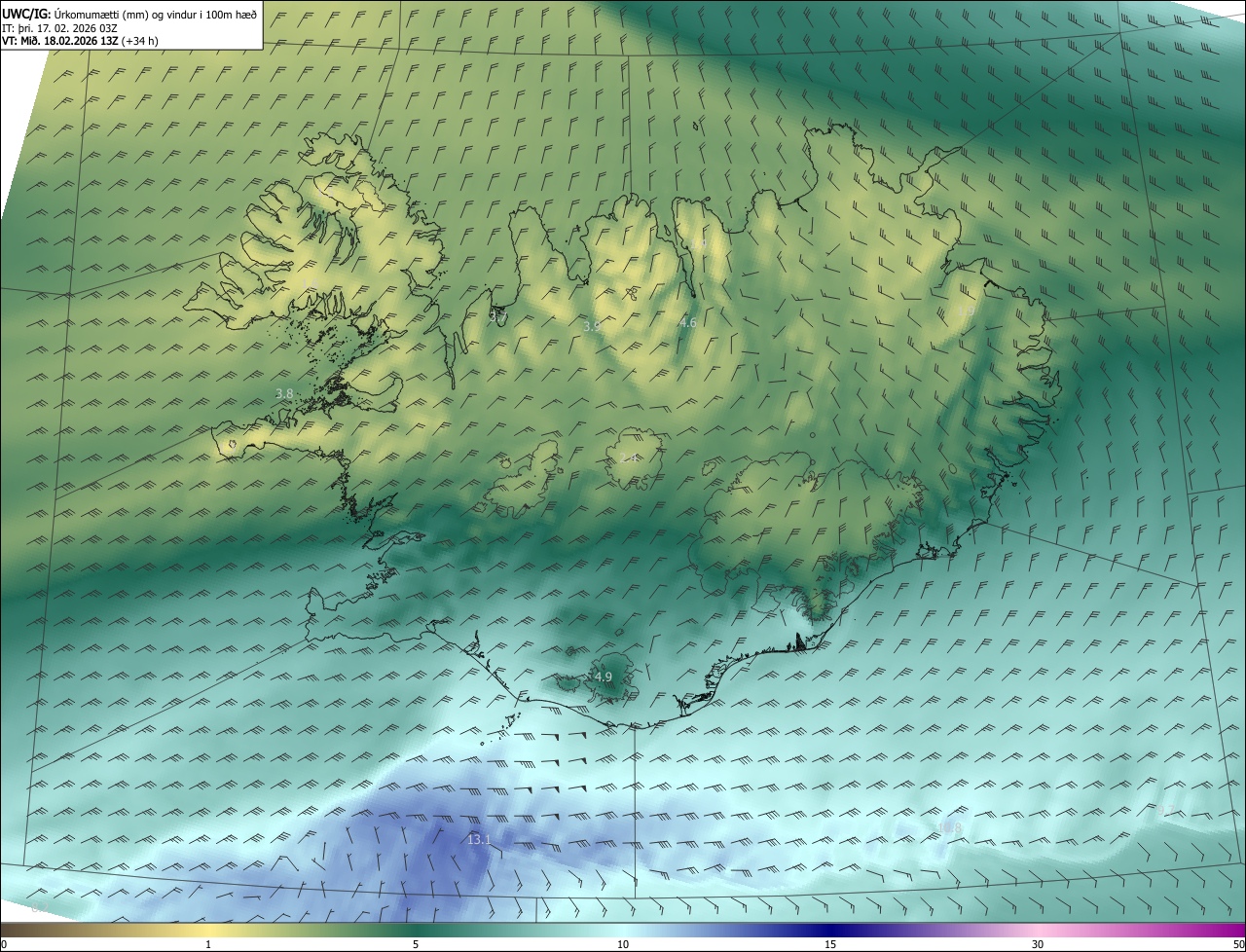Viewport: 1246px width, 952px height.
Task: Click the colorbar tick label 5
Action: [x=416, y=944]
